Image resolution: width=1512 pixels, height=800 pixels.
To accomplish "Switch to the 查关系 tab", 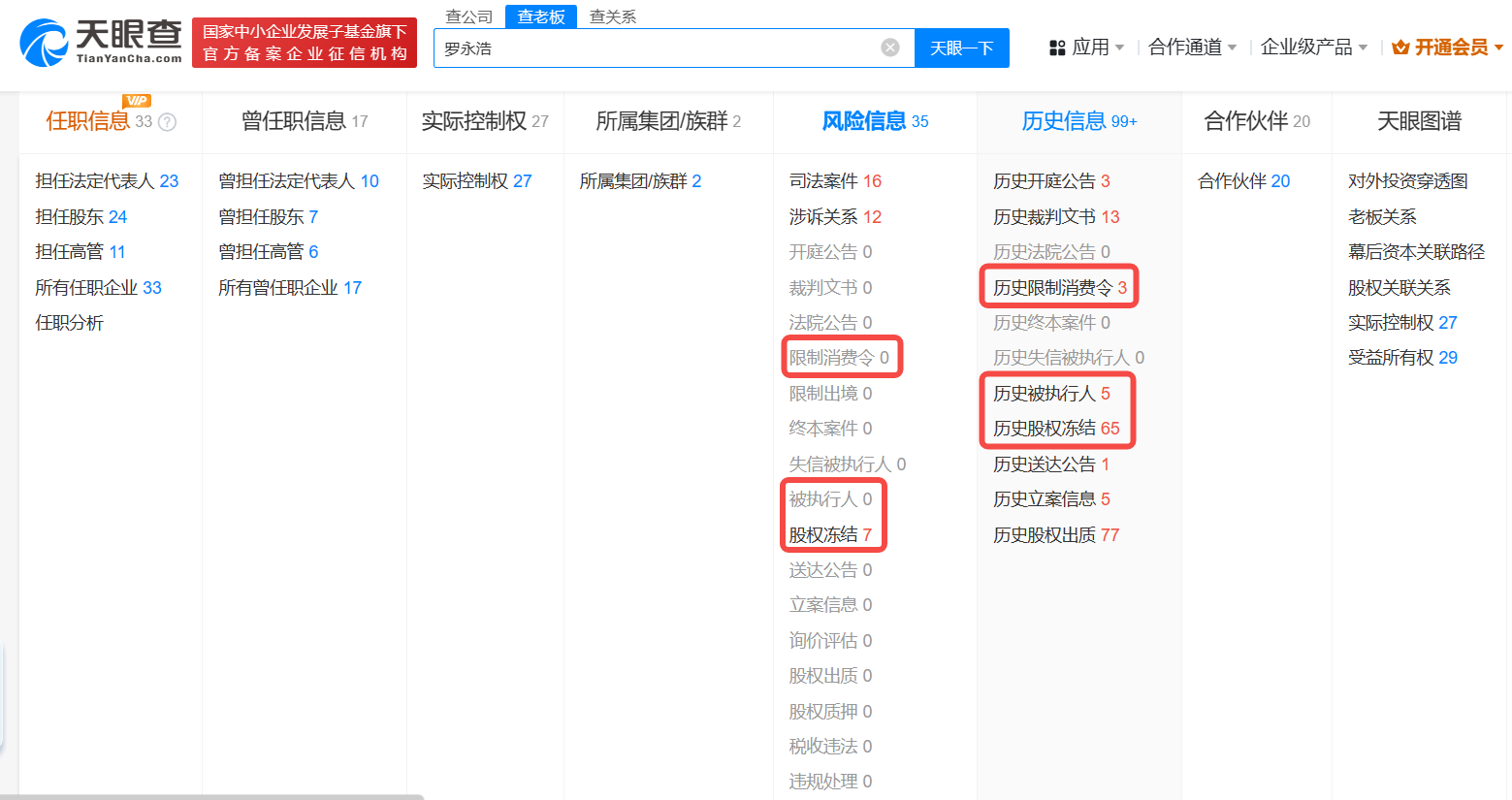I will [612, 16].
